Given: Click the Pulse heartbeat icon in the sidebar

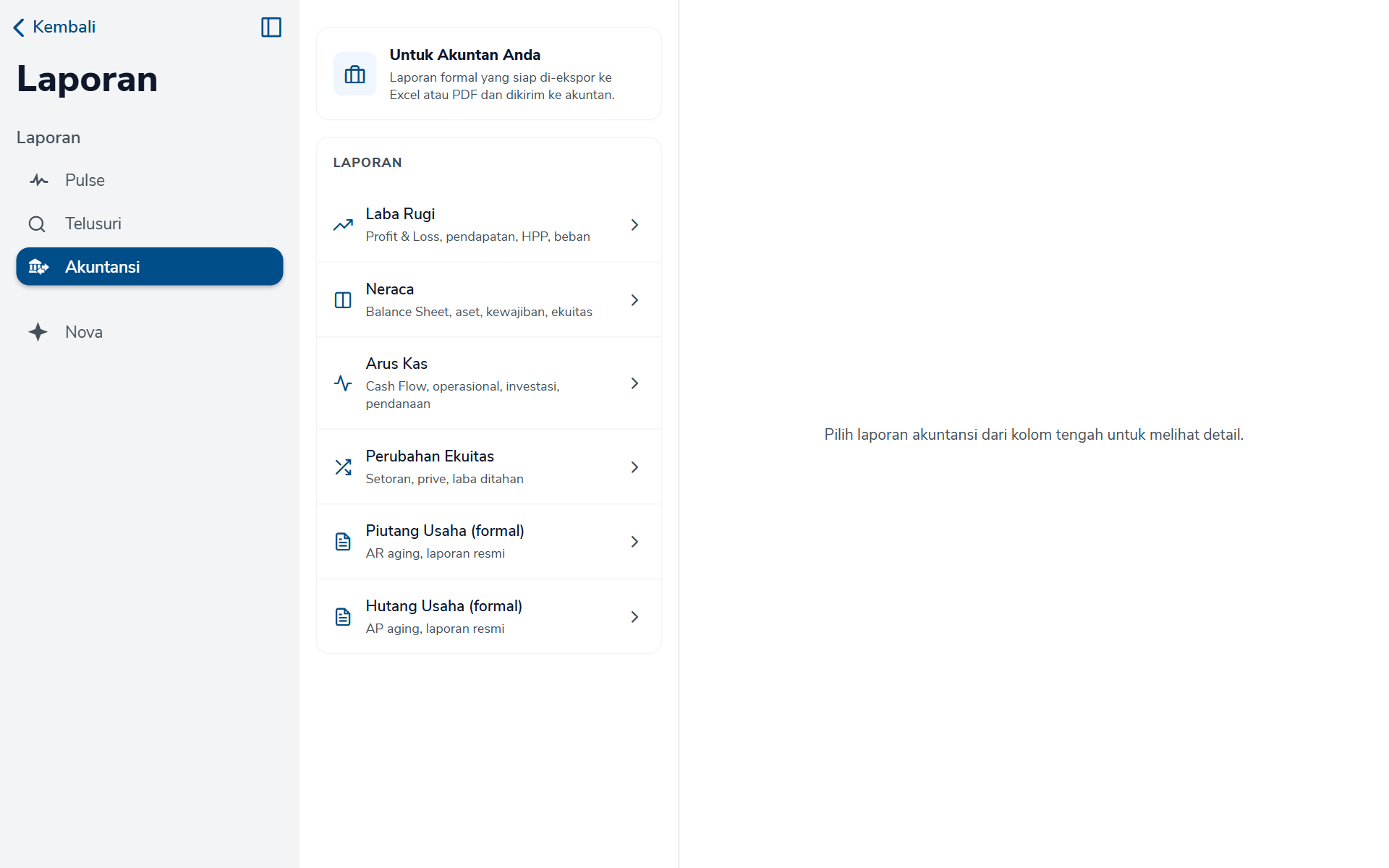Looking at the screenshot, I should click(x=39, y=180).
